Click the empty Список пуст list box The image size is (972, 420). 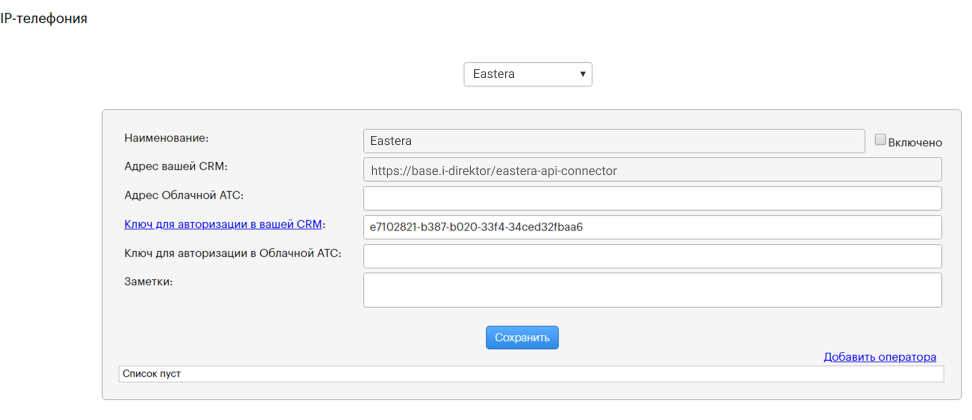point(530,374)
